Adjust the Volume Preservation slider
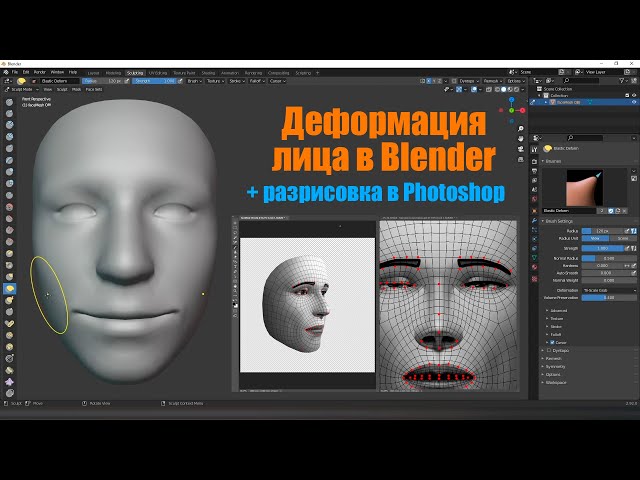Screen dimensions: 640x480 609,298
